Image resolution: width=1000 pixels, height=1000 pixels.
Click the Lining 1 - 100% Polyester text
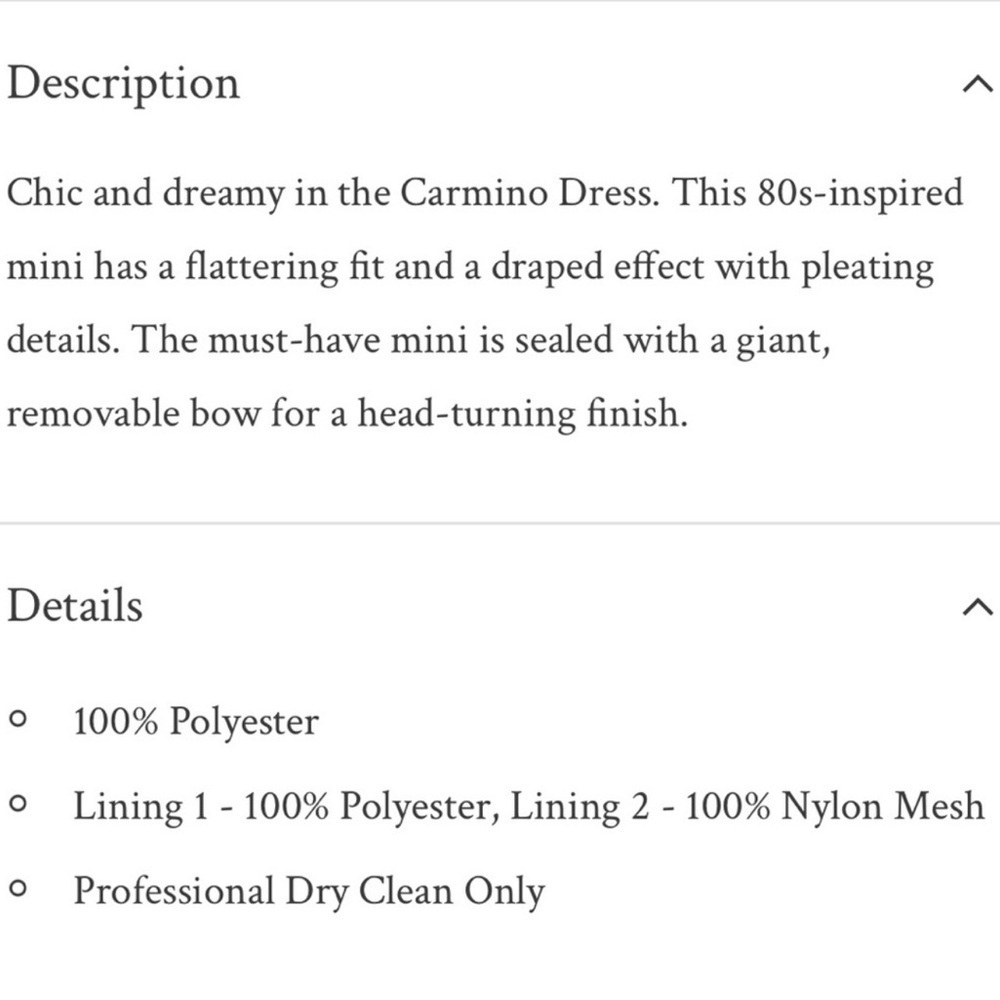tap(283, 807)
